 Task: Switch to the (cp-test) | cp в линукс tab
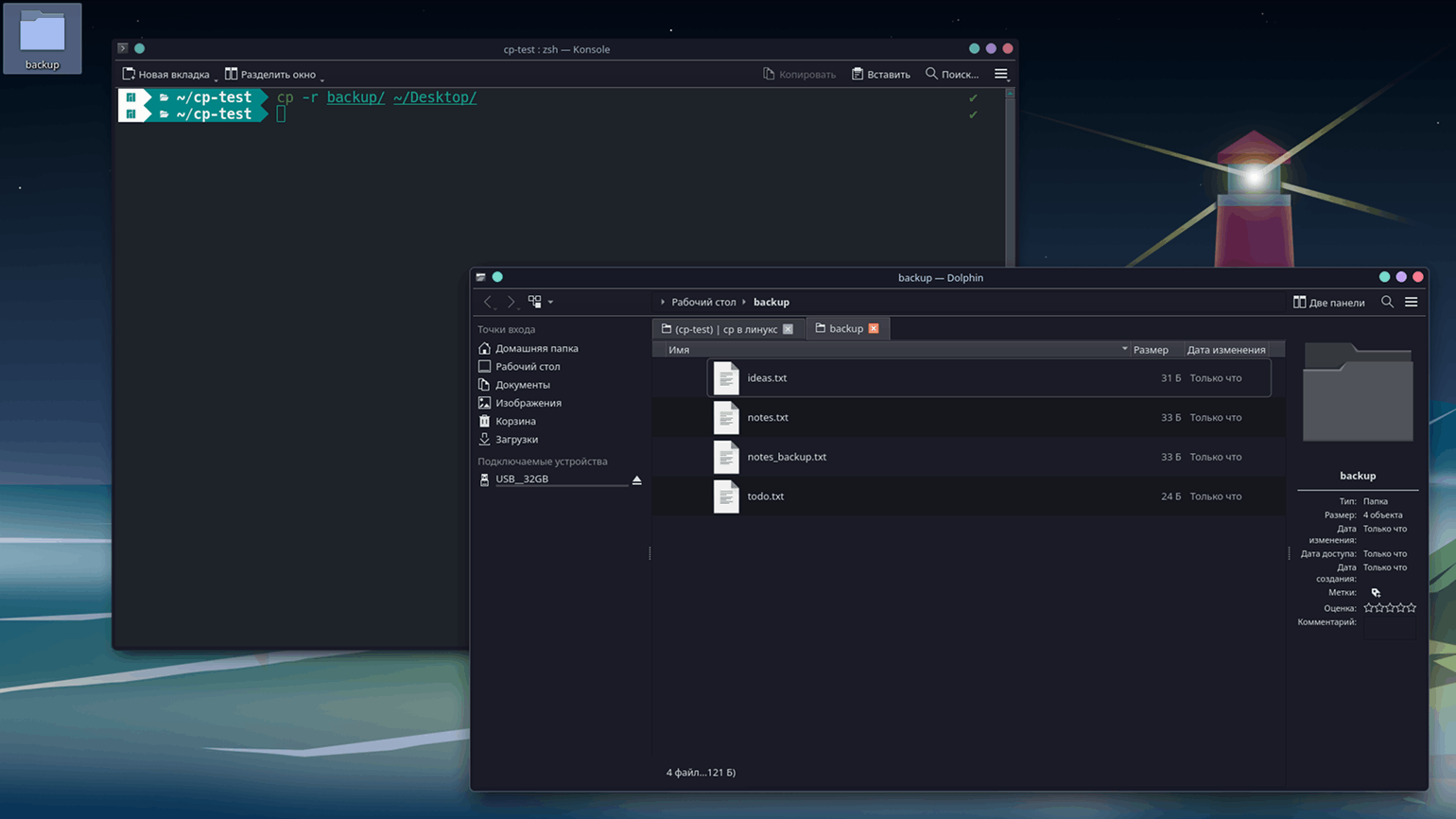point(724,329)
